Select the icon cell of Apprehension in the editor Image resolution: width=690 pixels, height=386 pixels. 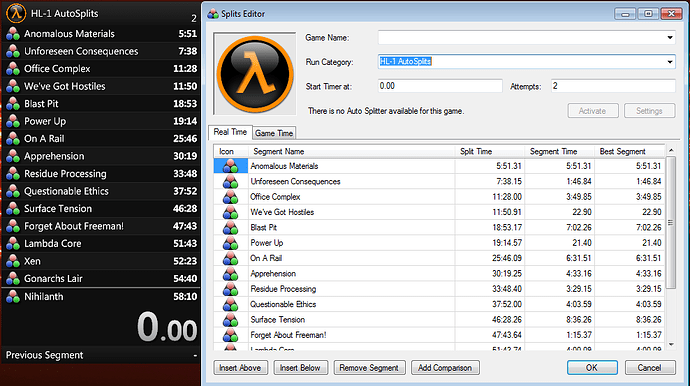coord(231,274)
